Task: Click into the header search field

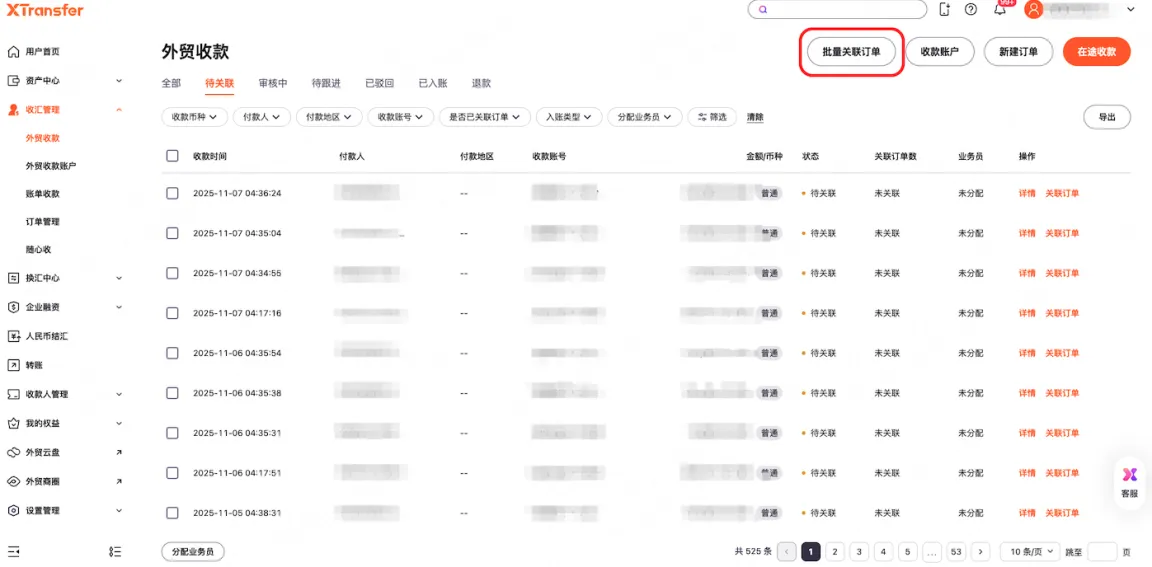Action: pyautogui.click(x=838, y=10)
